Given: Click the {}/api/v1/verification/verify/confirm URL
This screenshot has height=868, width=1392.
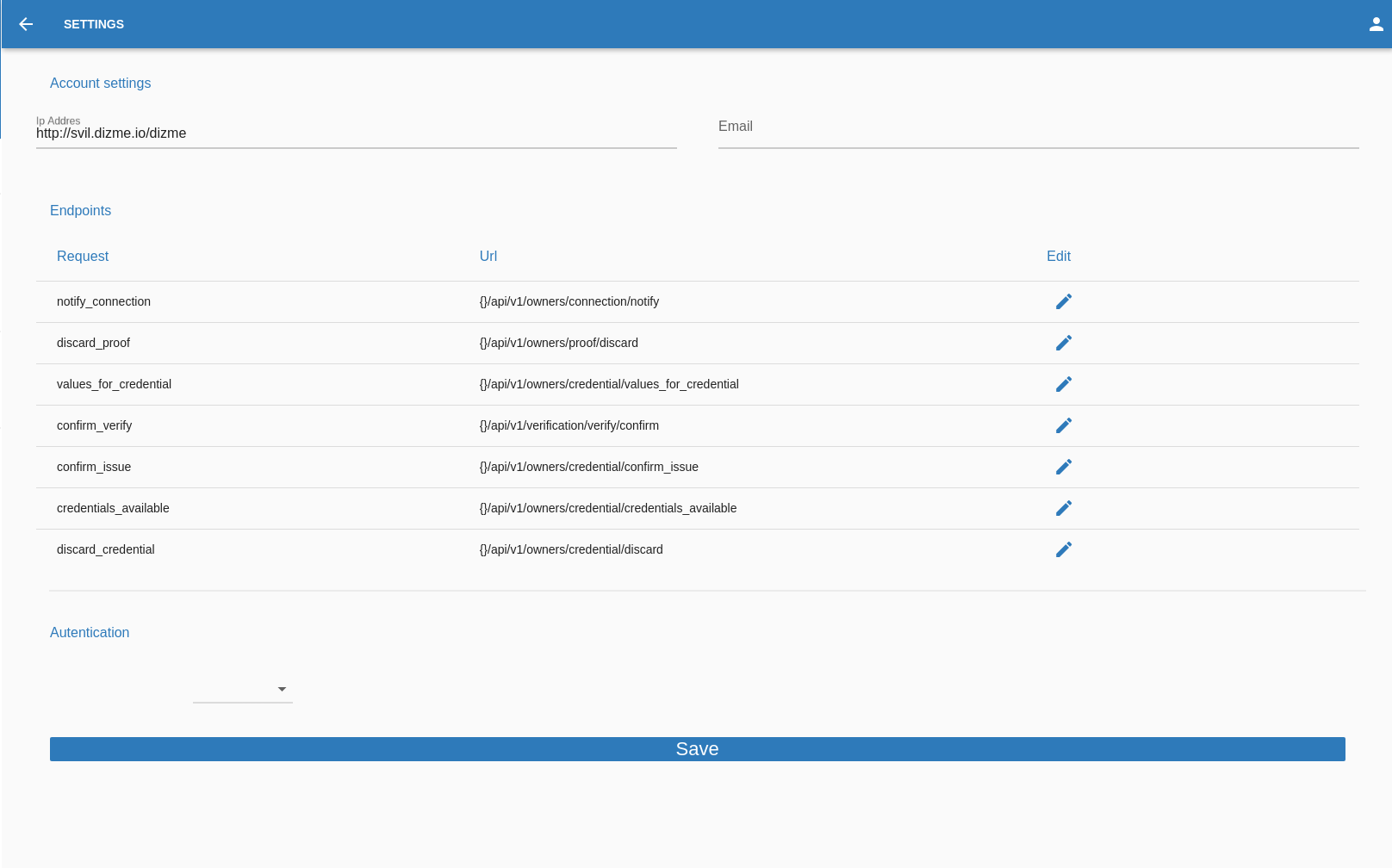Looking at the screenshot, I should 569,425.
